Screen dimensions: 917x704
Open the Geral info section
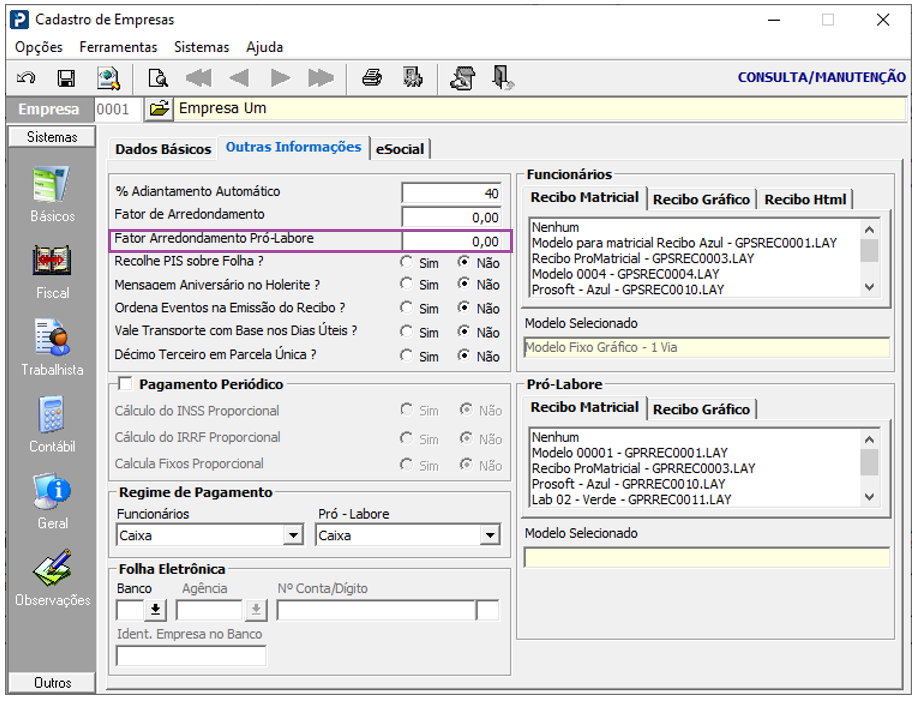click(x=52, y=499)
